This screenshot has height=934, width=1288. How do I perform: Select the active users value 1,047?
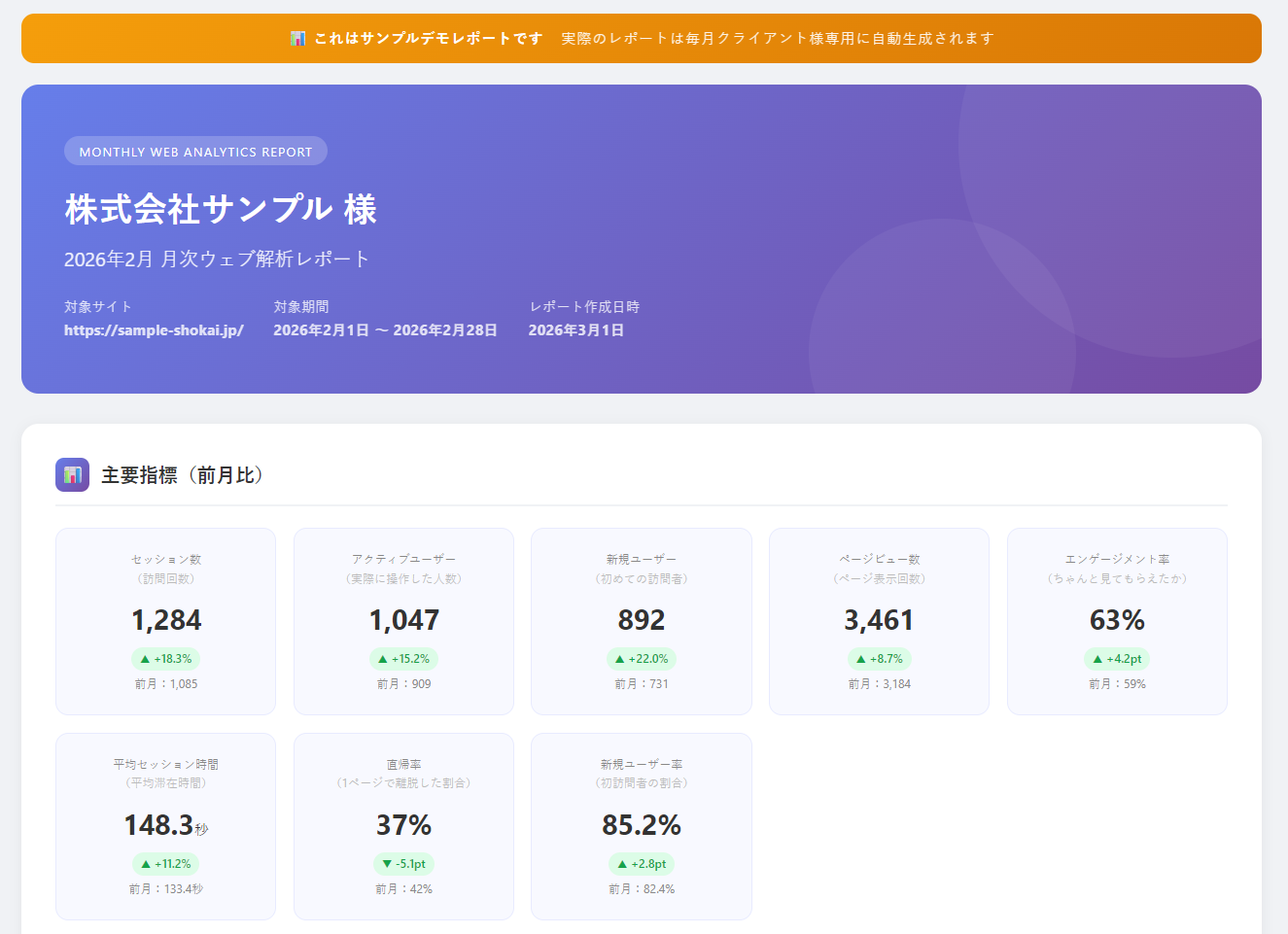[x=404, y=620]
